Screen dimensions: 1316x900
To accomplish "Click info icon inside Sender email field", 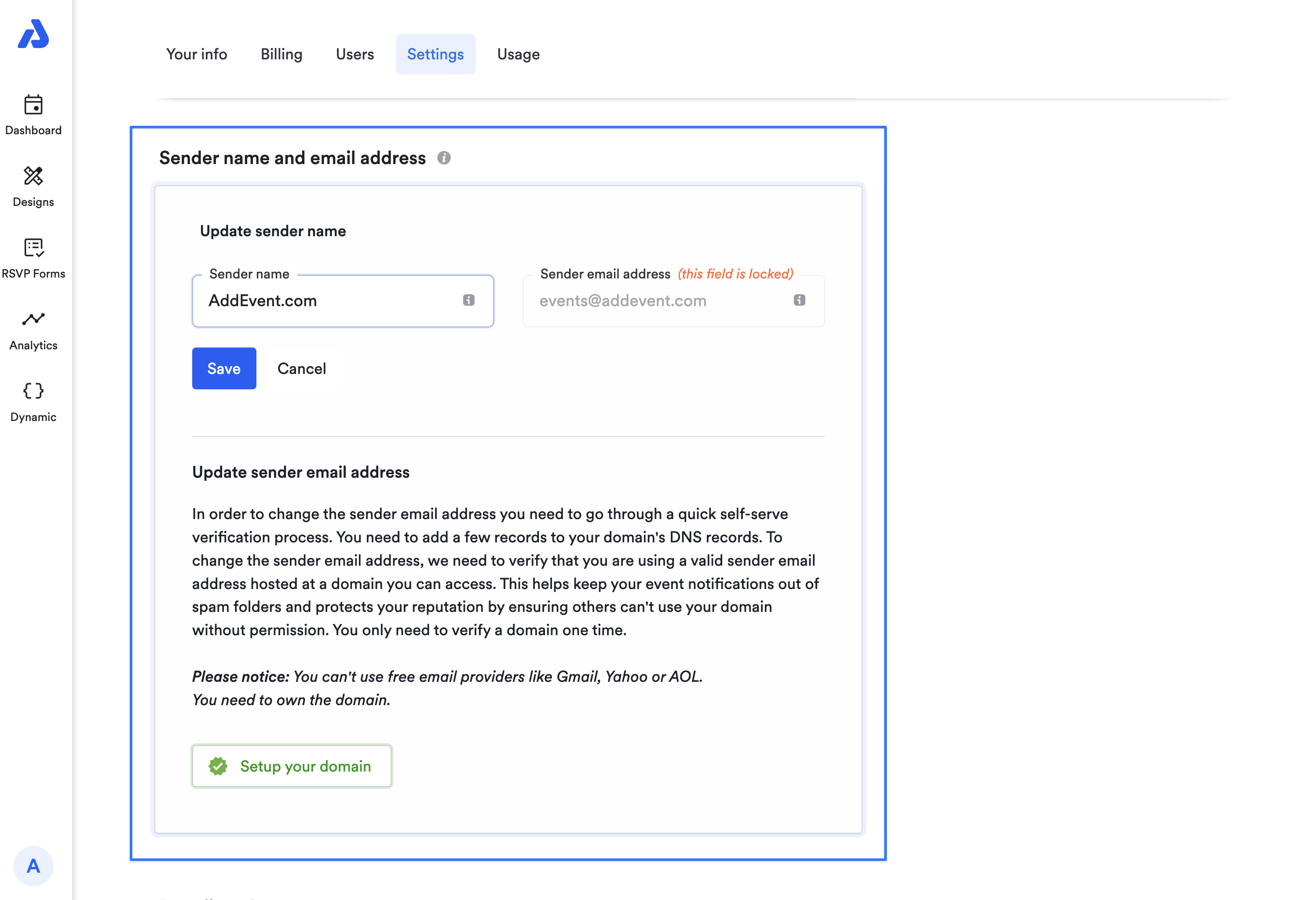I will tap(799, 300).
